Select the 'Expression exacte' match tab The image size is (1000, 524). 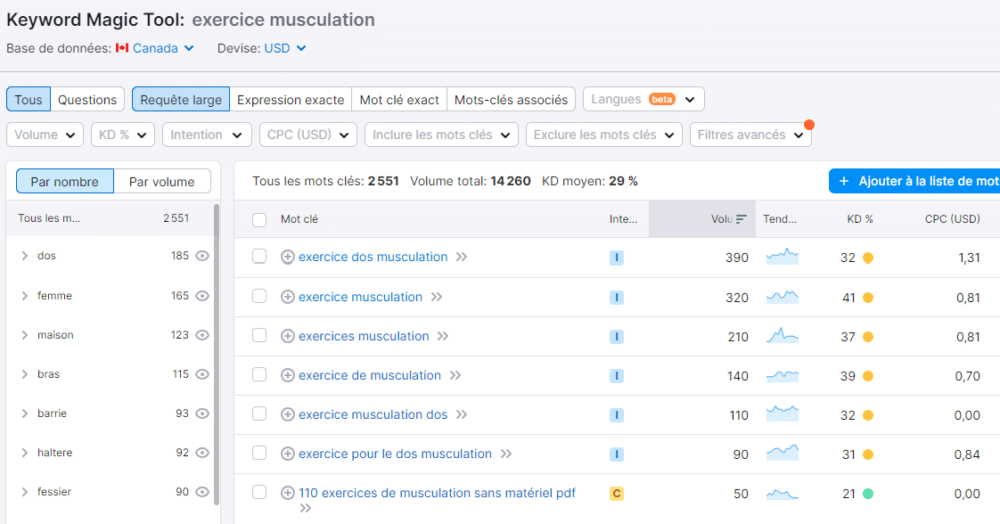(290, 99)
